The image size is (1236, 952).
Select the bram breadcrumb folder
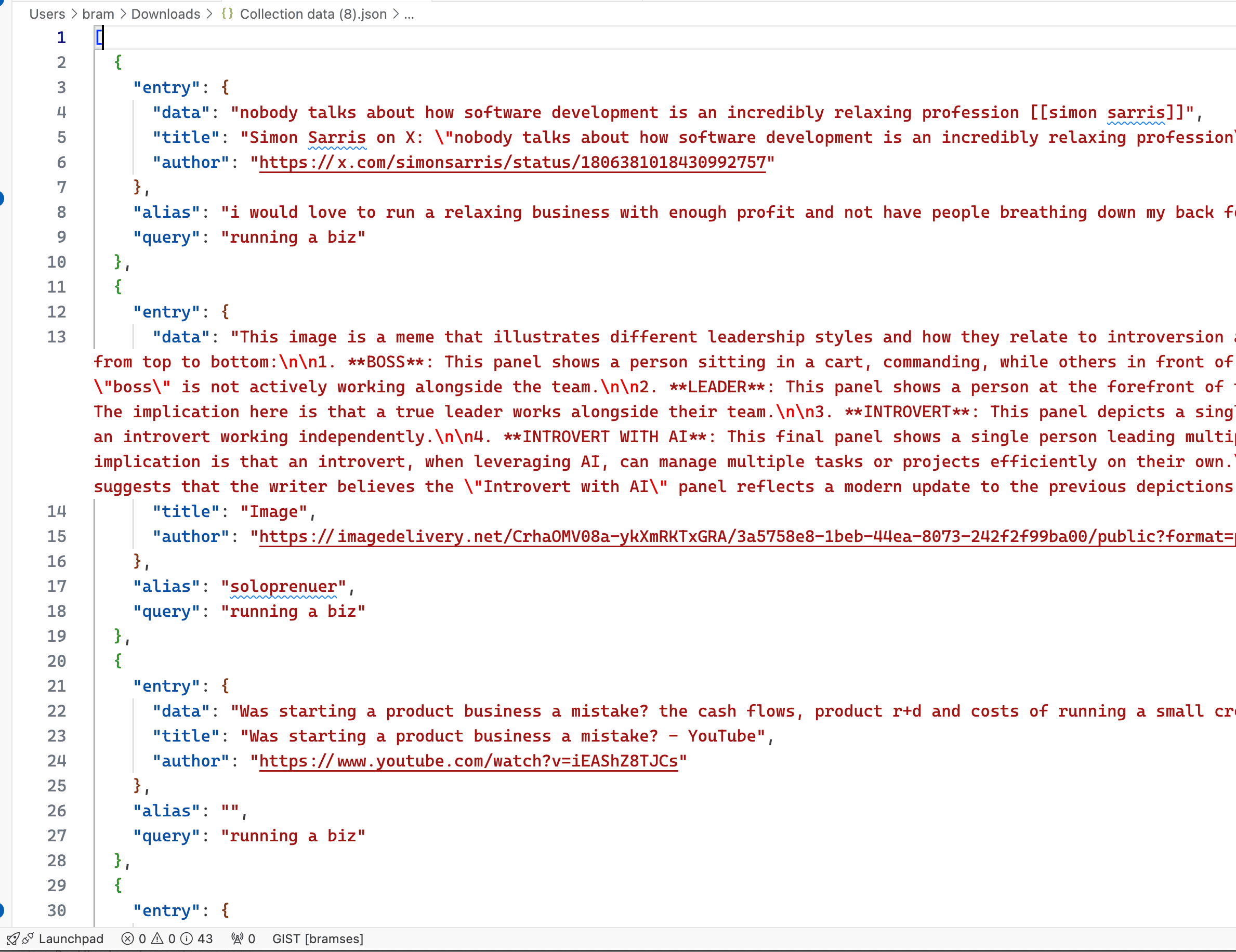pos(98,14)
